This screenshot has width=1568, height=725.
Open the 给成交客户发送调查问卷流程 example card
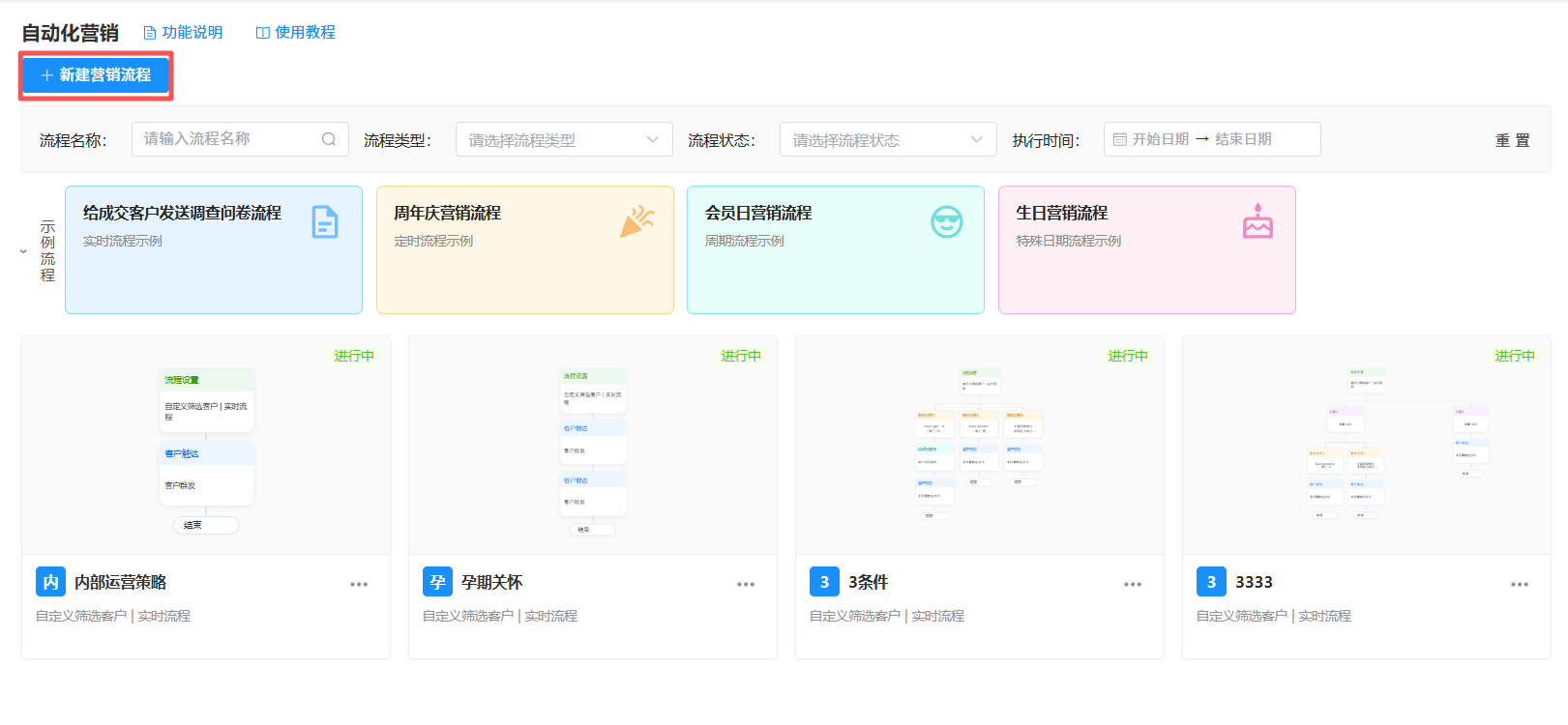214,249
